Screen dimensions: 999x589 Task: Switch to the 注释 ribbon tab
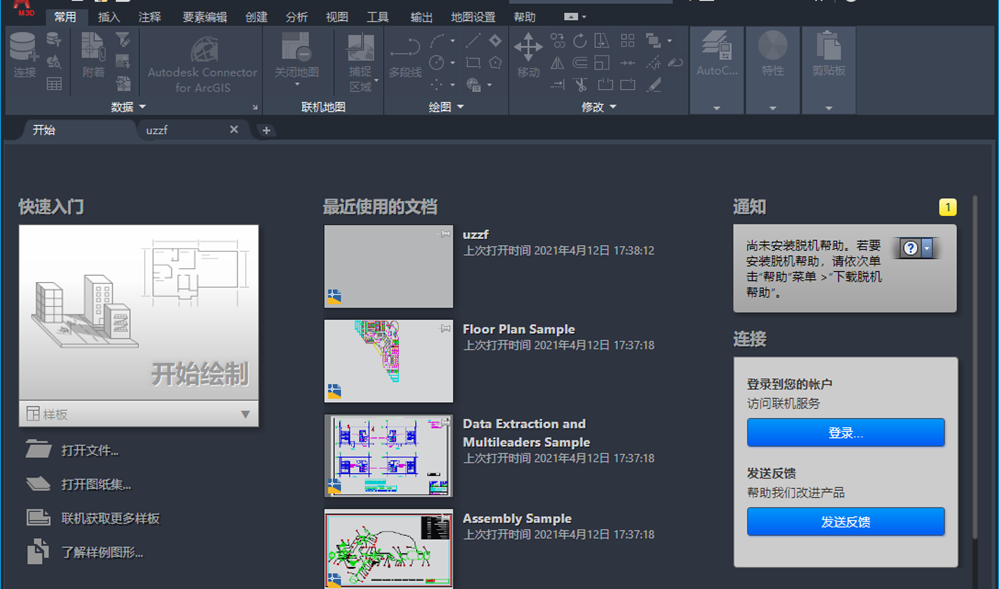[x=150, y=17]
